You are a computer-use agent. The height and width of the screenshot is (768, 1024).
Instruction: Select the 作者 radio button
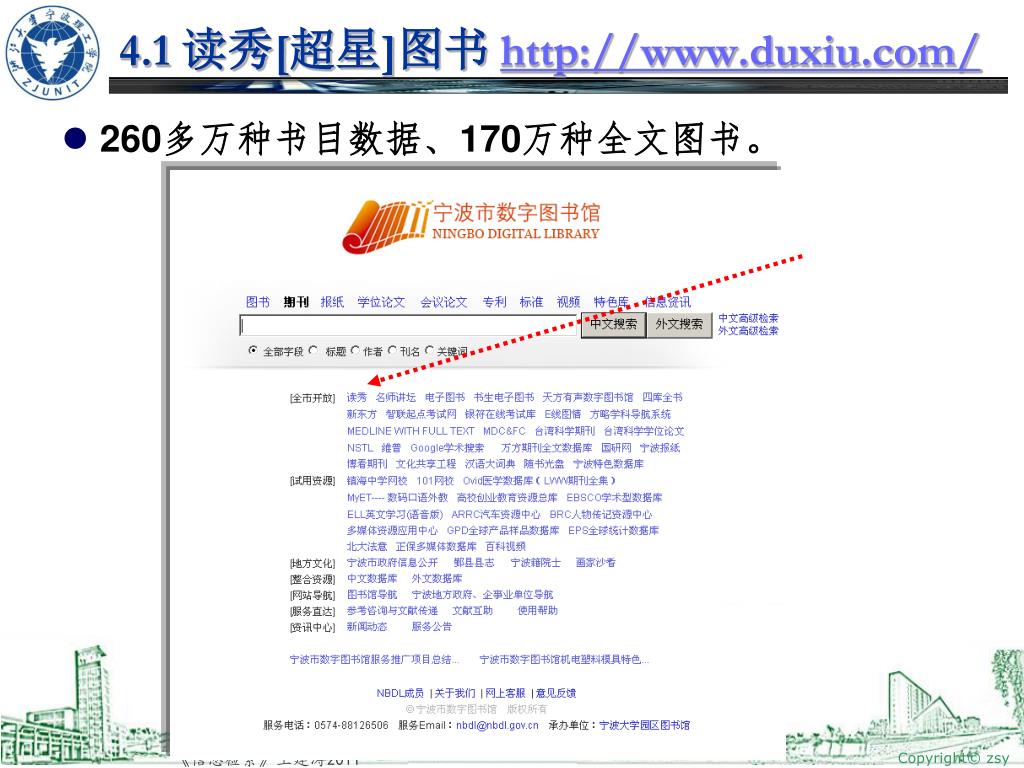click(355, 350)
